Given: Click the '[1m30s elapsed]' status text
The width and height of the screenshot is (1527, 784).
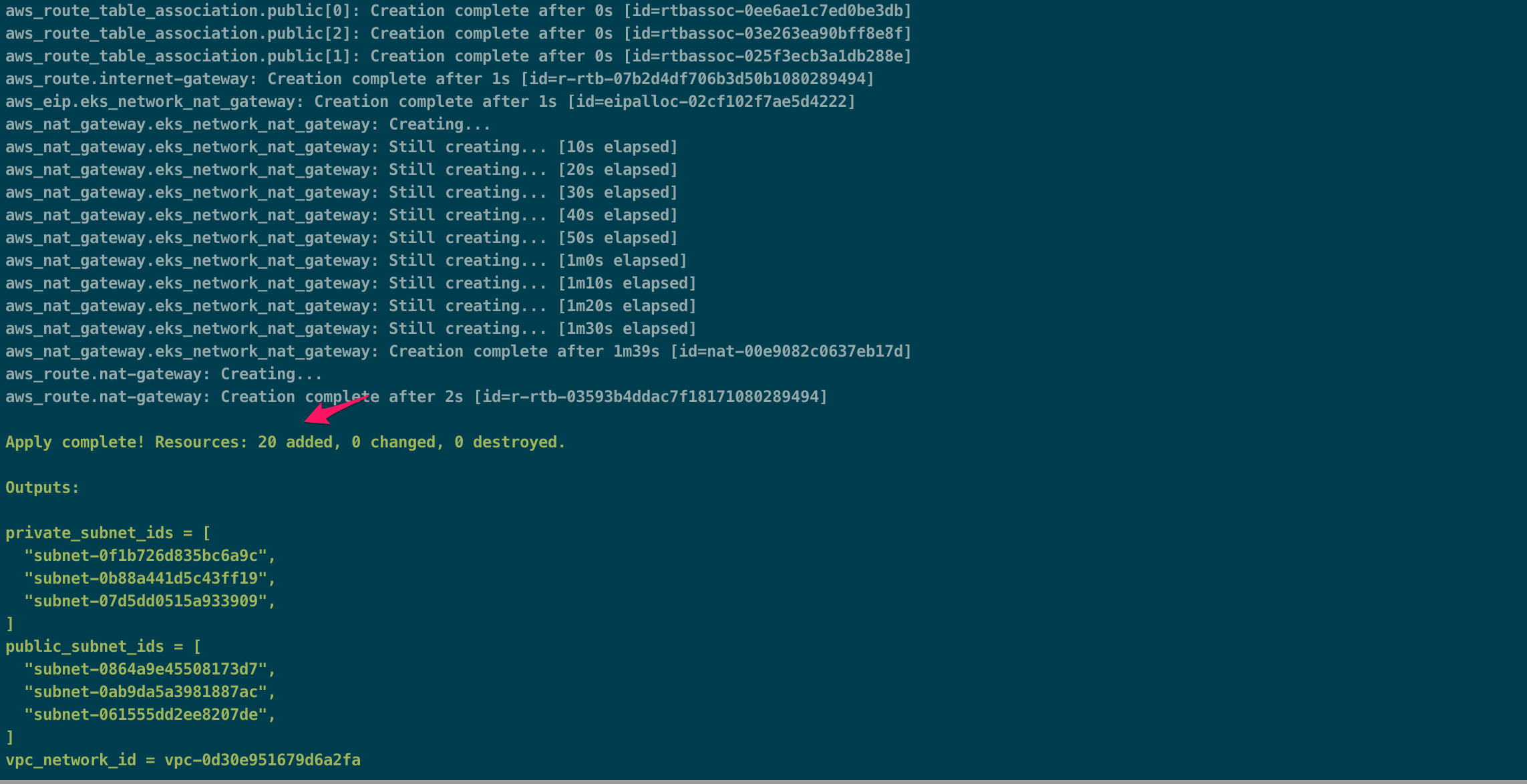Looking at the screenshot, I should click(627, 329).
